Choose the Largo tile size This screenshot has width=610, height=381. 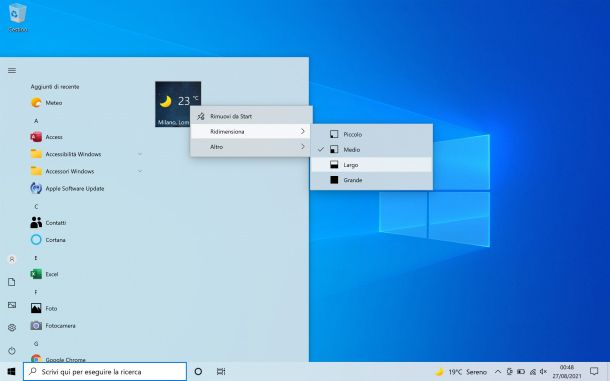[x=372, y=165]
